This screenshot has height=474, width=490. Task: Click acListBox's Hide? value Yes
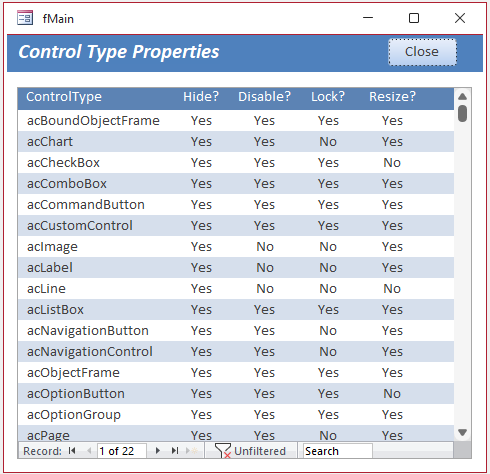[x=201, y=310]
